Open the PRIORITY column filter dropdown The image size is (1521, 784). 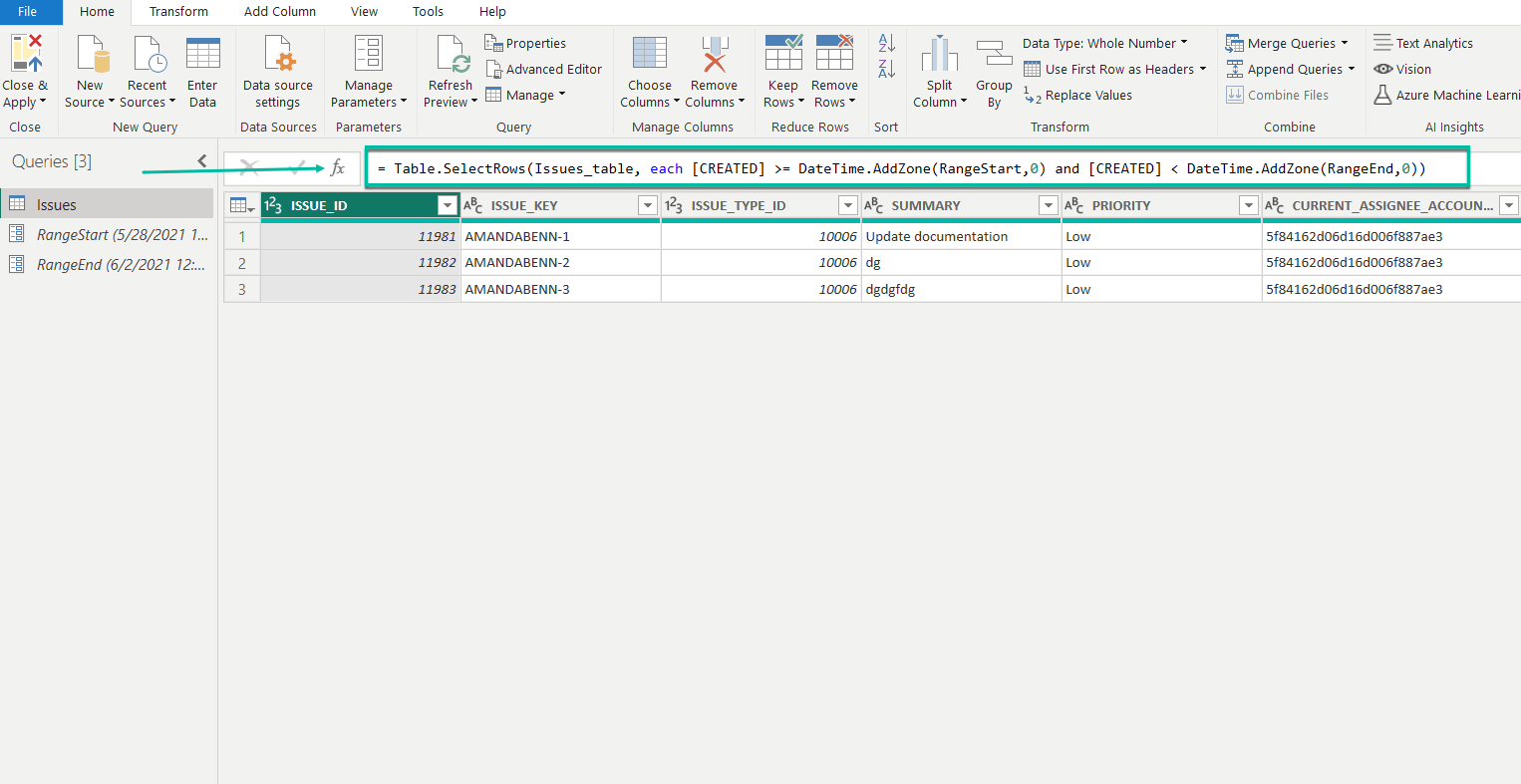(x=1248, y=204)
